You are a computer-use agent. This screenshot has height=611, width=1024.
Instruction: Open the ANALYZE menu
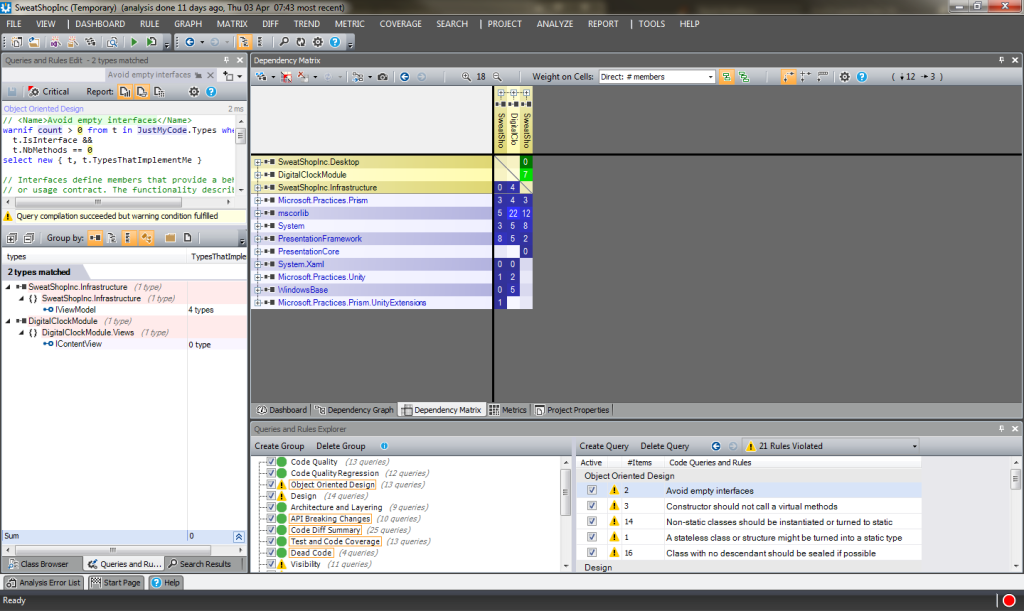[x=554, y=24]
